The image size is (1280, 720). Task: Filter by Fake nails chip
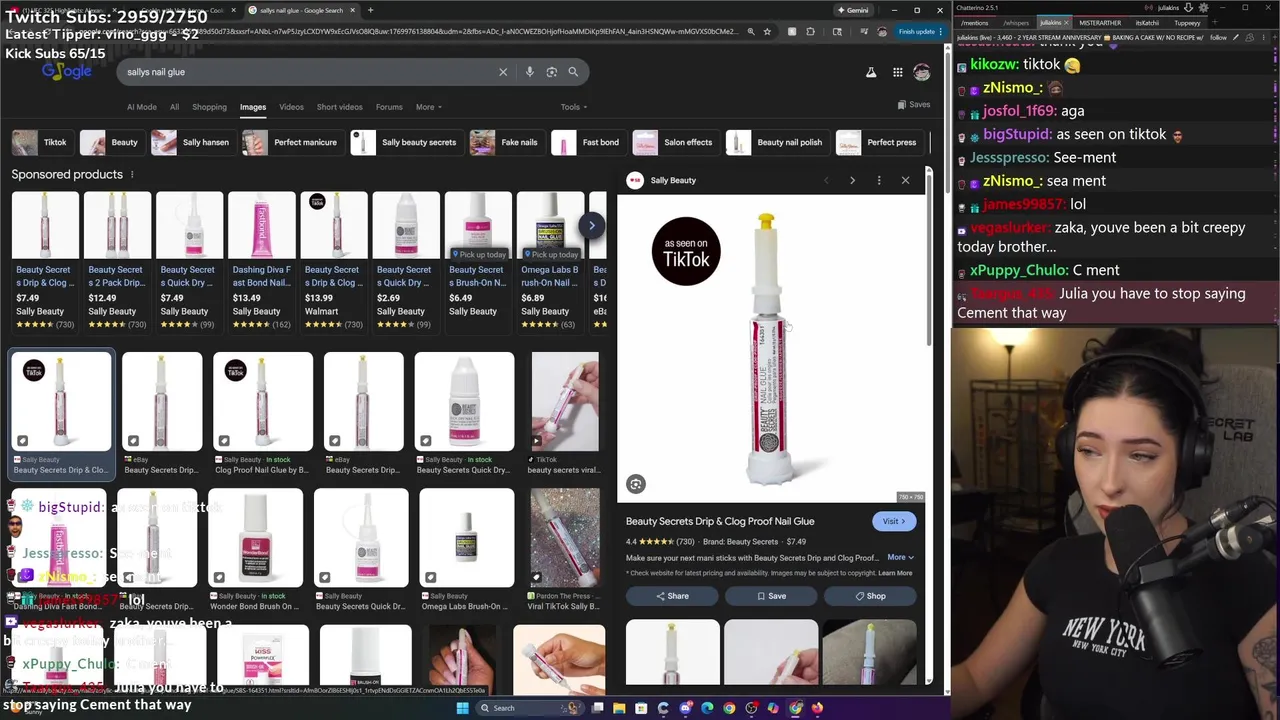pos(506,142)
